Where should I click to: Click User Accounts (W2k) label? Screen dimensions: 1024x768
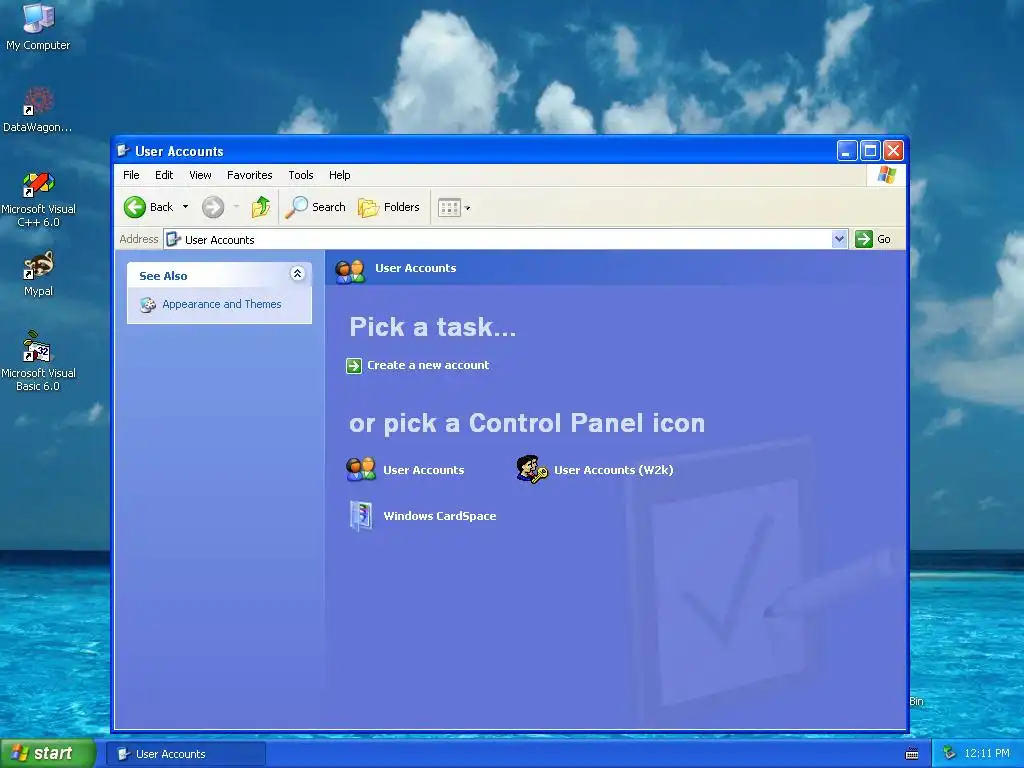614,470
